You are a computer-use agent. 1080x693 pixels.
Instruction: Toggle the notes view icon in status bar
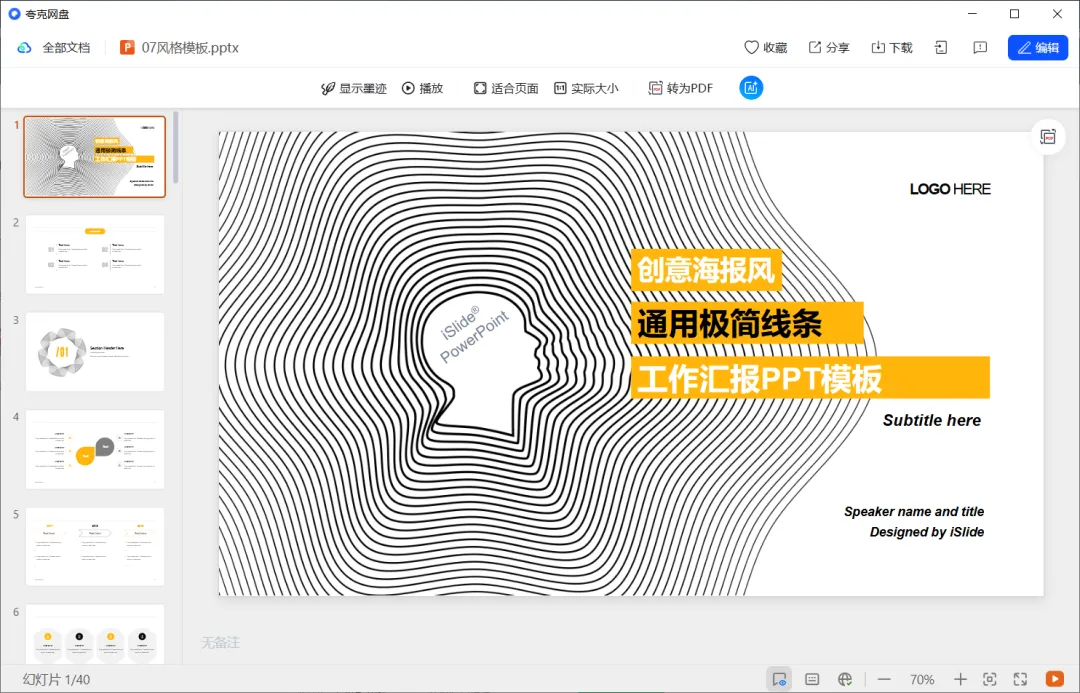point(779,679)
